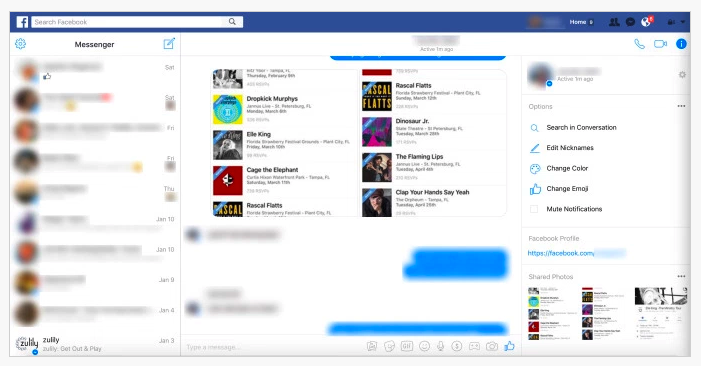The image size is (701, 366).
Task: Open the Messenger icon in the top bar
Action: (630, 22)
